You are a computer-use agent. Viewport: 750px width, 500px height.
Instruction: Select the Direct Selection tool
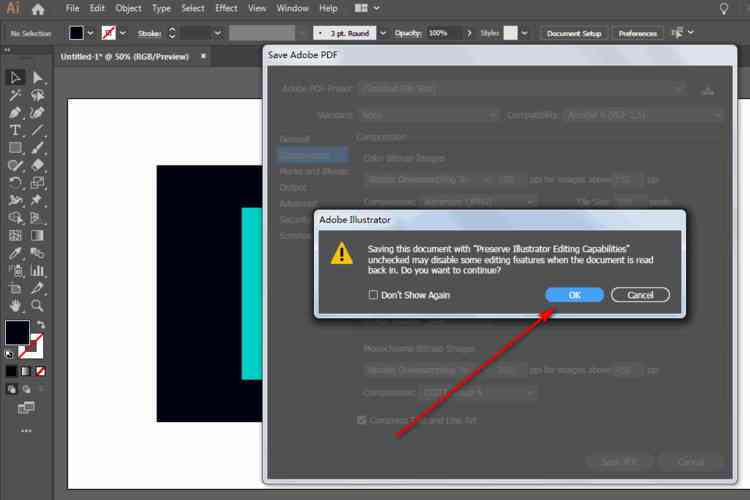click(37, 78)
